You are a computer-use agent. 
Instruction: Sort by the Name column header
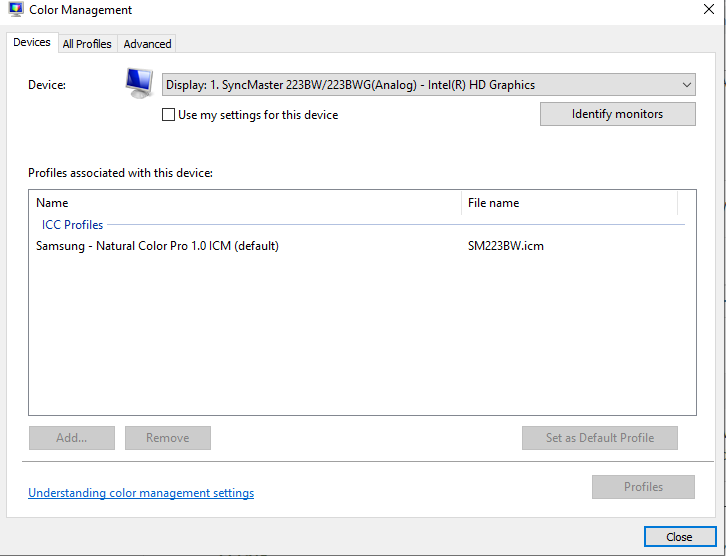(x=245, y=203)
